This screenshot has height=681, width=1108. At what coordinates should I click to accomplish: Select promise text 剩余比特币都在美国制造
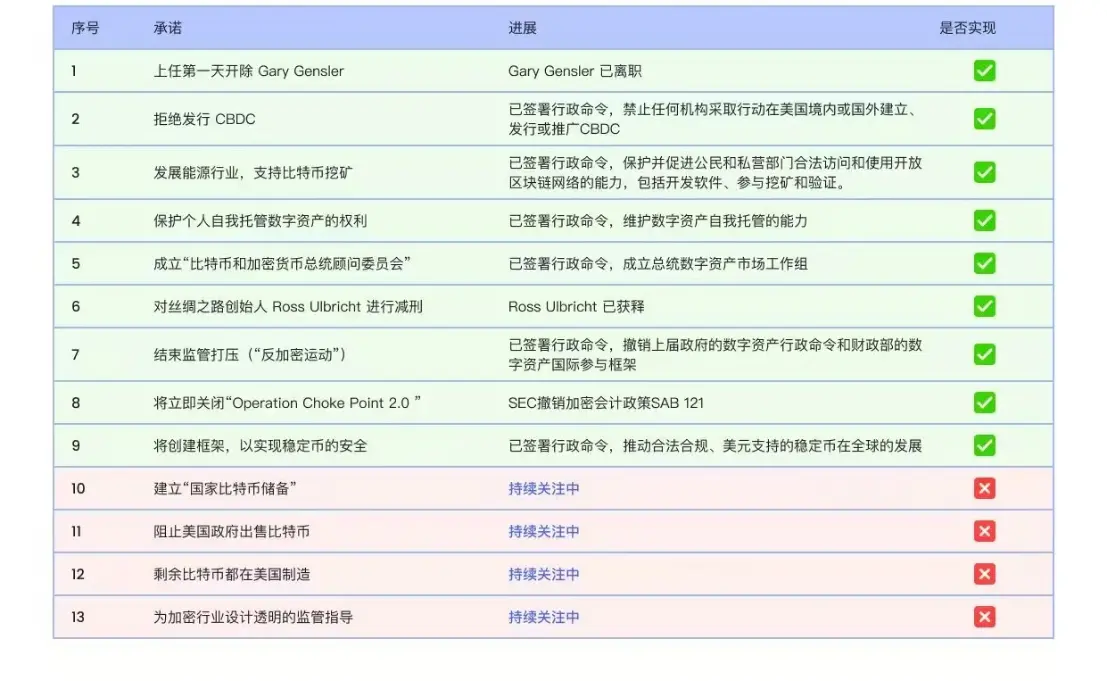coord(232,574)
